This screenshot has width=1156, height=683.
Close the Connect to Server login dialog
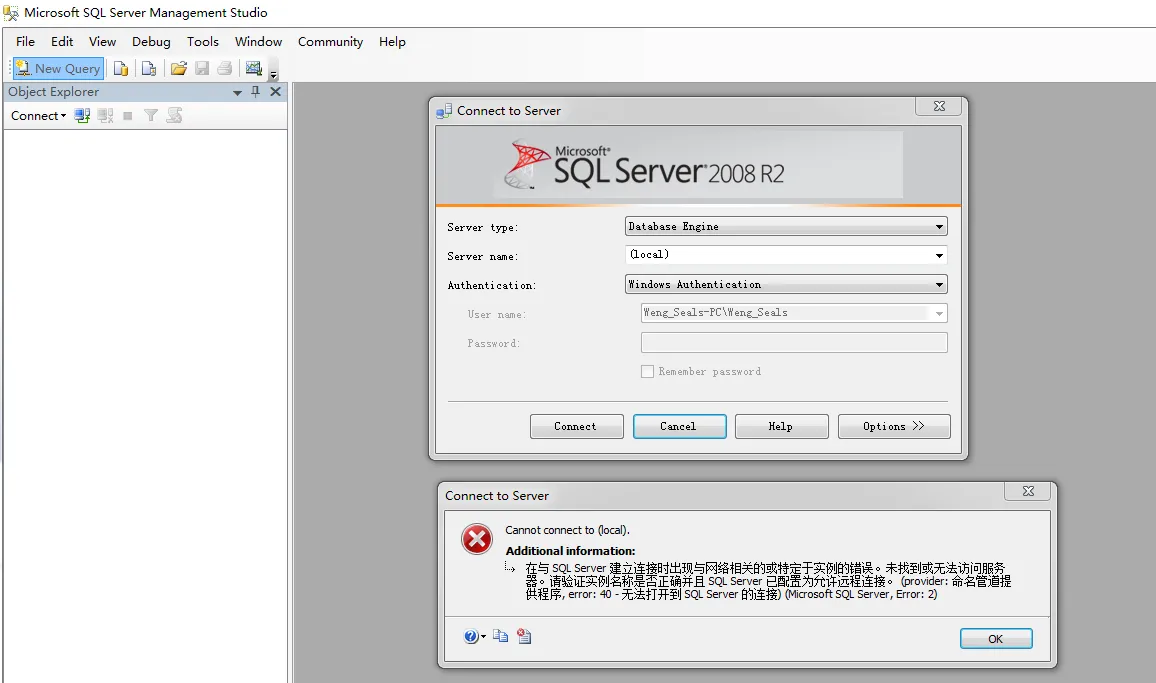pos(939,106)
